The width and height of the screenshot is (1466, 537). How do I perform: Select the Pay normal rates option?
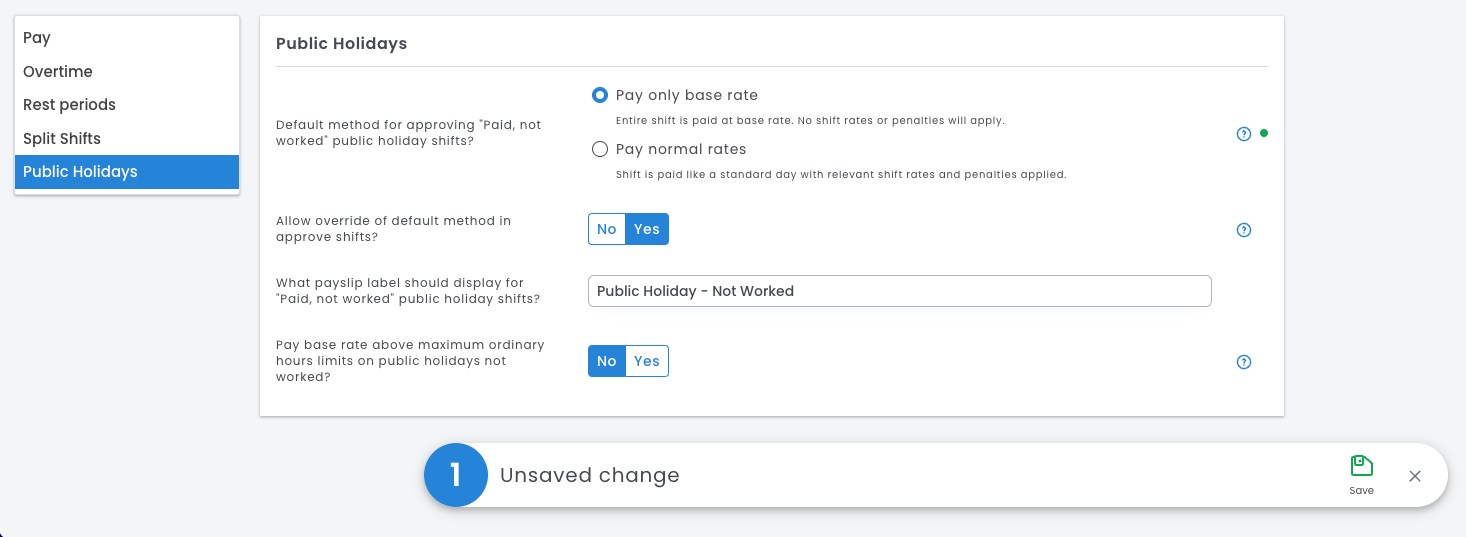click(x=600, y=149)
